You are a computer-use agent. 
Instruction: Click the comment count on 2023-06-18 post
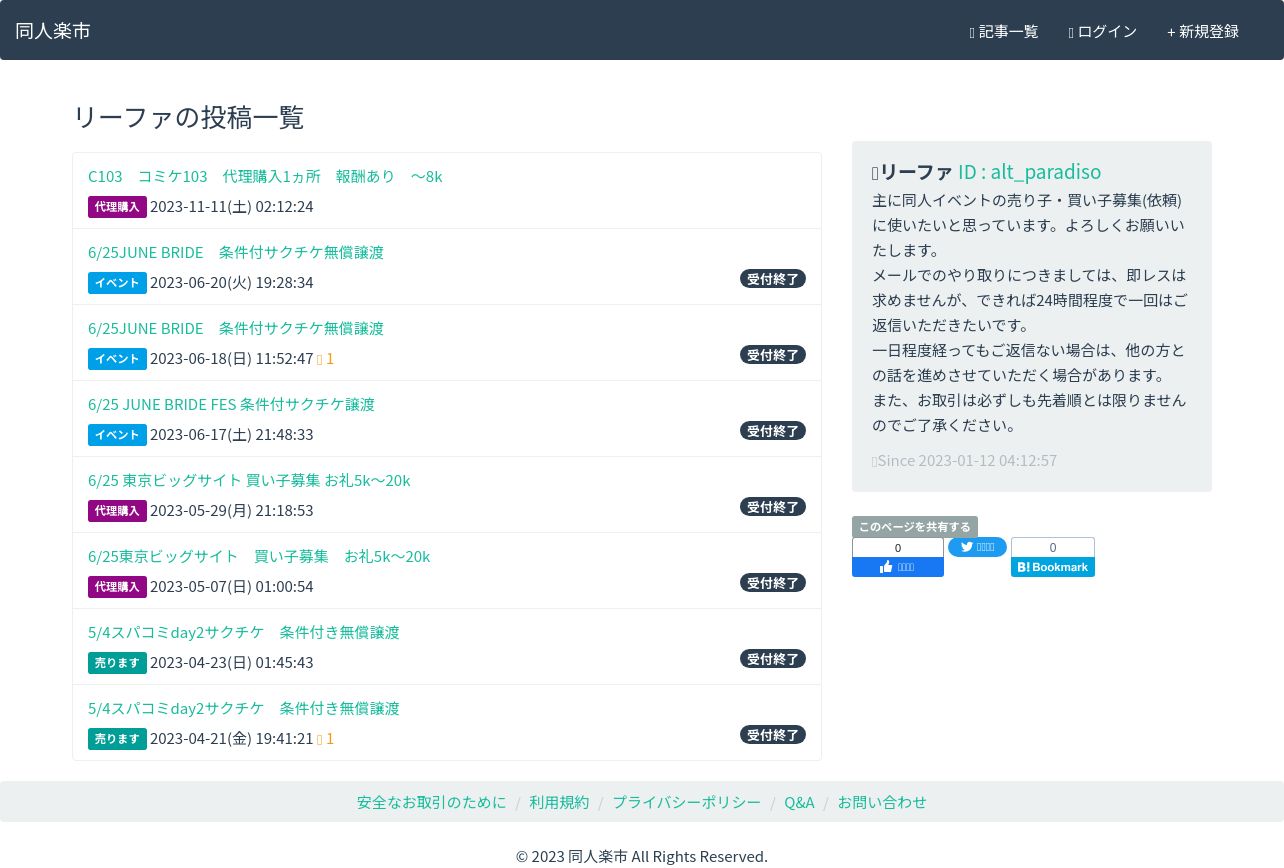point(325,359)
